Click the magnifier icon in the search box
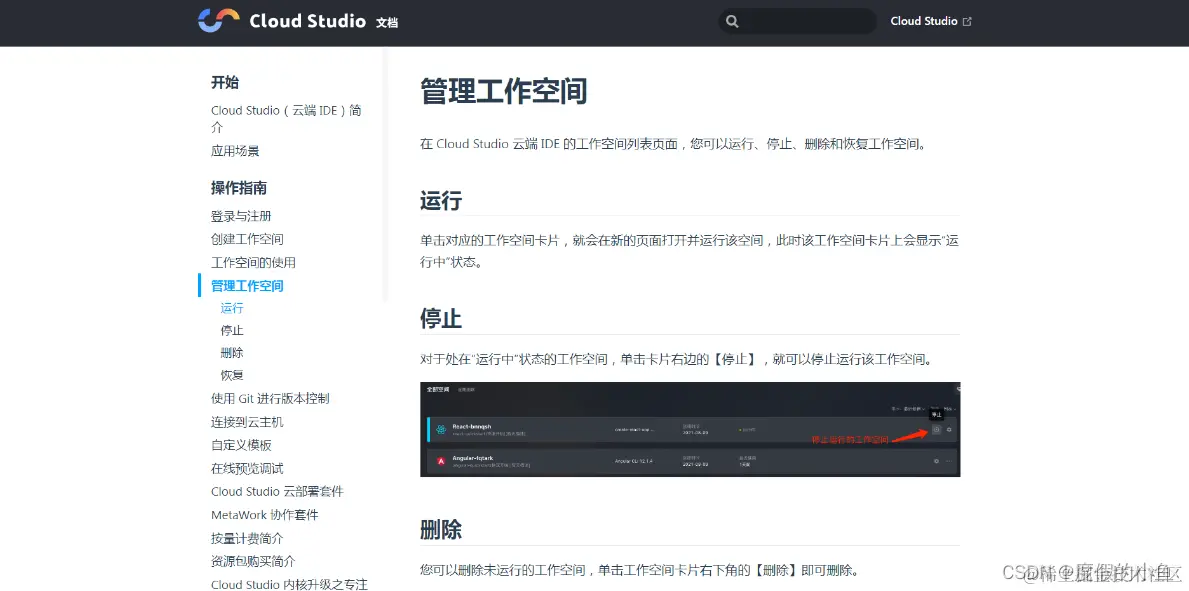Viewport: 1189px width, 591px height. tap(732, 21)
